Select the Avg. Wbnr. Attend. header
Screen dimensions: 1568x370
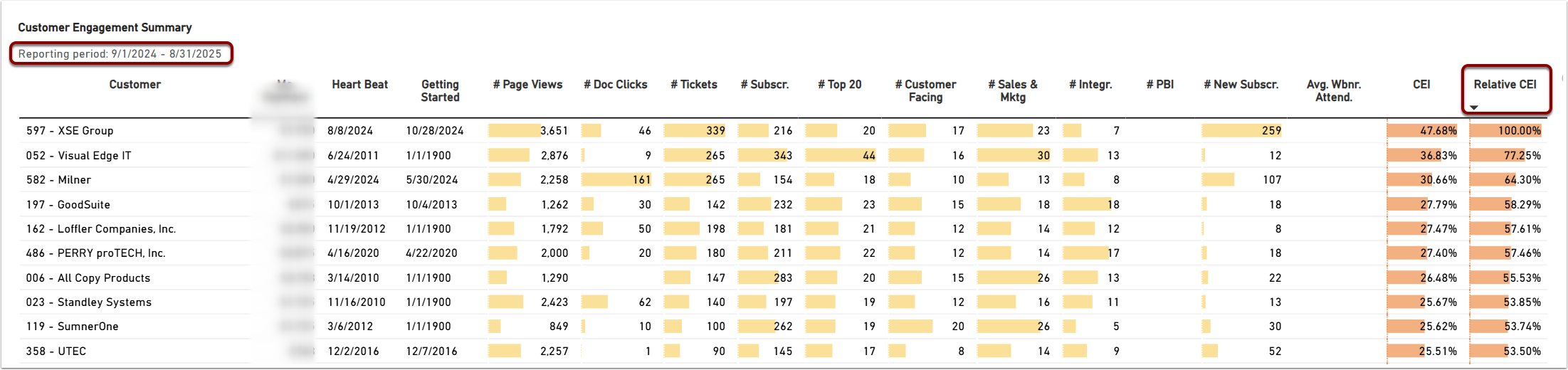point(1333,91)
